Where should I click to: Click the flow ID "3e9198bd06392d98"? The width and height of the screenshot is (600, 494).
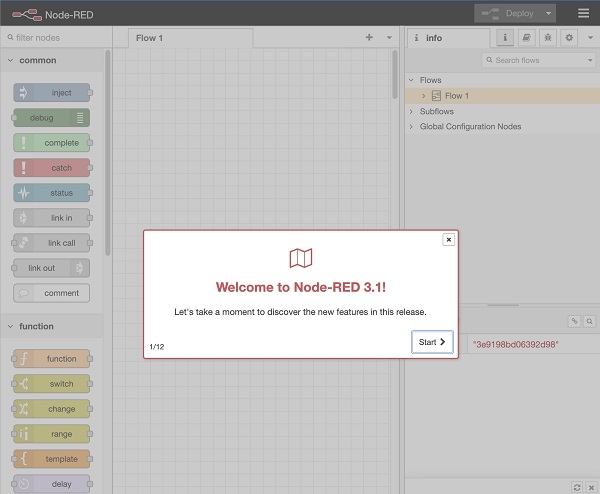click(515, 344)
